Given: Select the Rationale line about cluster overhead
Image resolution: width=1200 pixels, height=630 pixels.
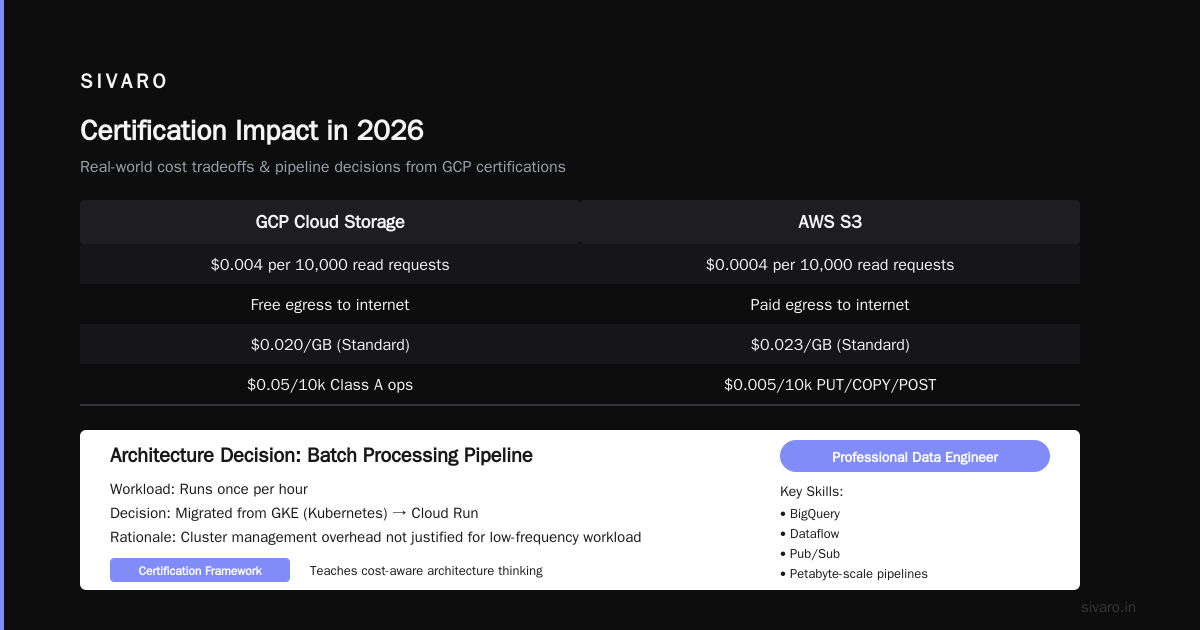Looking at the screenshot, I should tap(376, 537).
